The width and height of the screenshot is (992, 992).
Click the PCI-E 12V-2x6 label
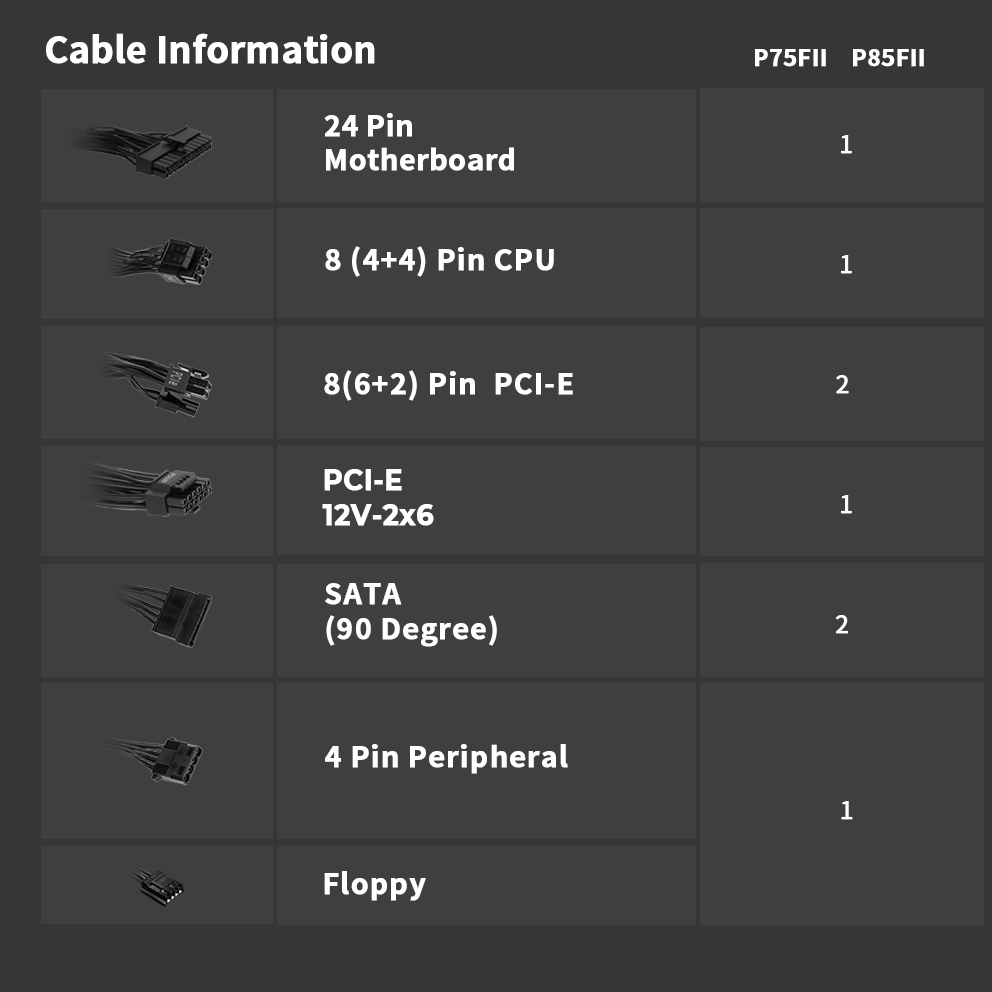click(x=378, y=498)
